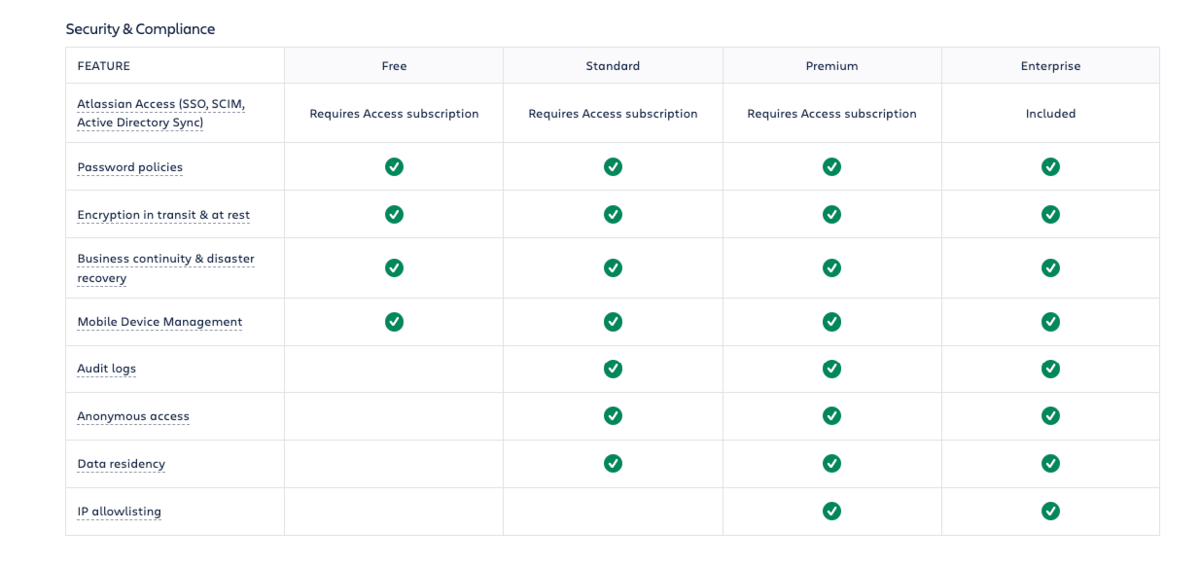Click the Audit logs feature label
The width and height of the screenshot is (1200, 567).
pos(106,369)
